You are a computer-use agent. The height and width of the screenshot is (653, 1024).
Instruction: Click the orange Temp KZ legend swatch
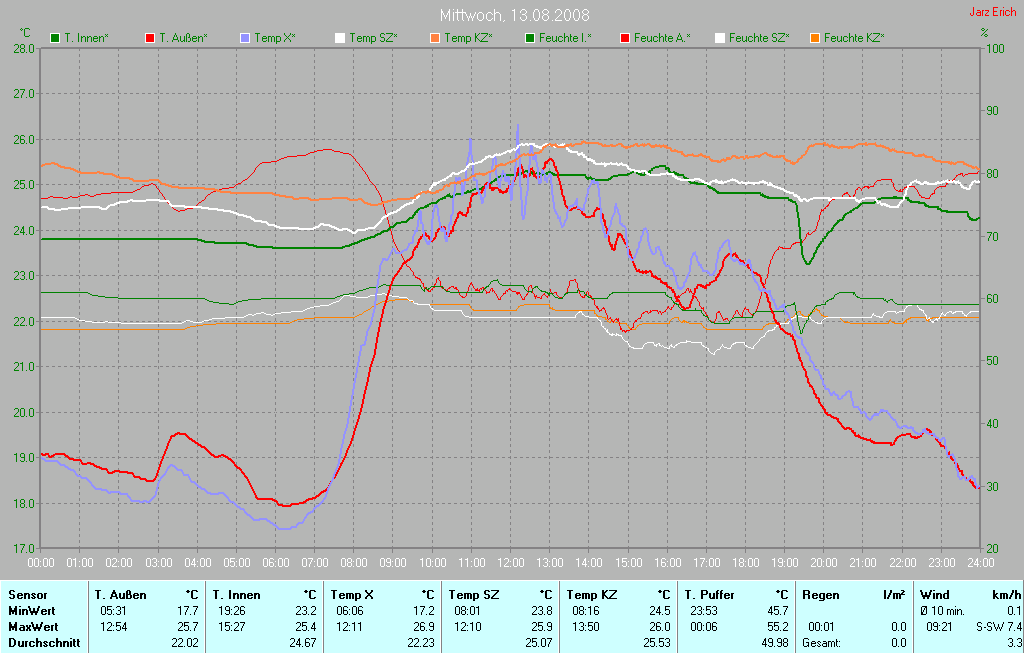click(435, 38)
